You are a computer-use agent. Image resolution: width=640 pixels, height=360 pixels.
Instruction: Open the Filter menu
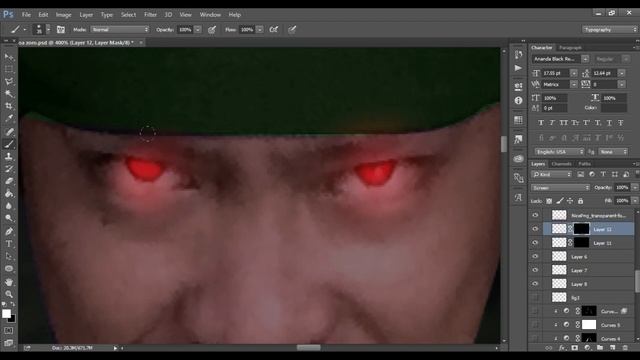[150, 15]
